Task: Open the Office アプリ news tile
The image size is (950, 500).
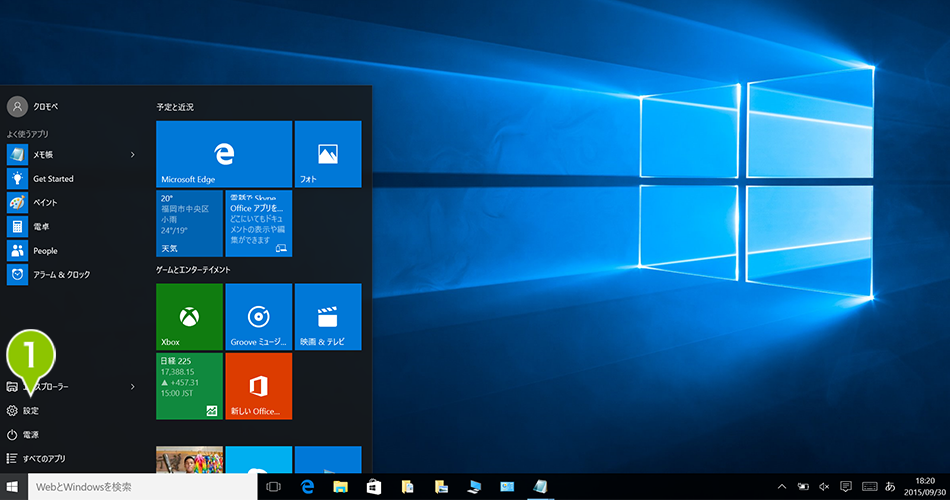Action: pyautogui.click(x=259, y=224)
